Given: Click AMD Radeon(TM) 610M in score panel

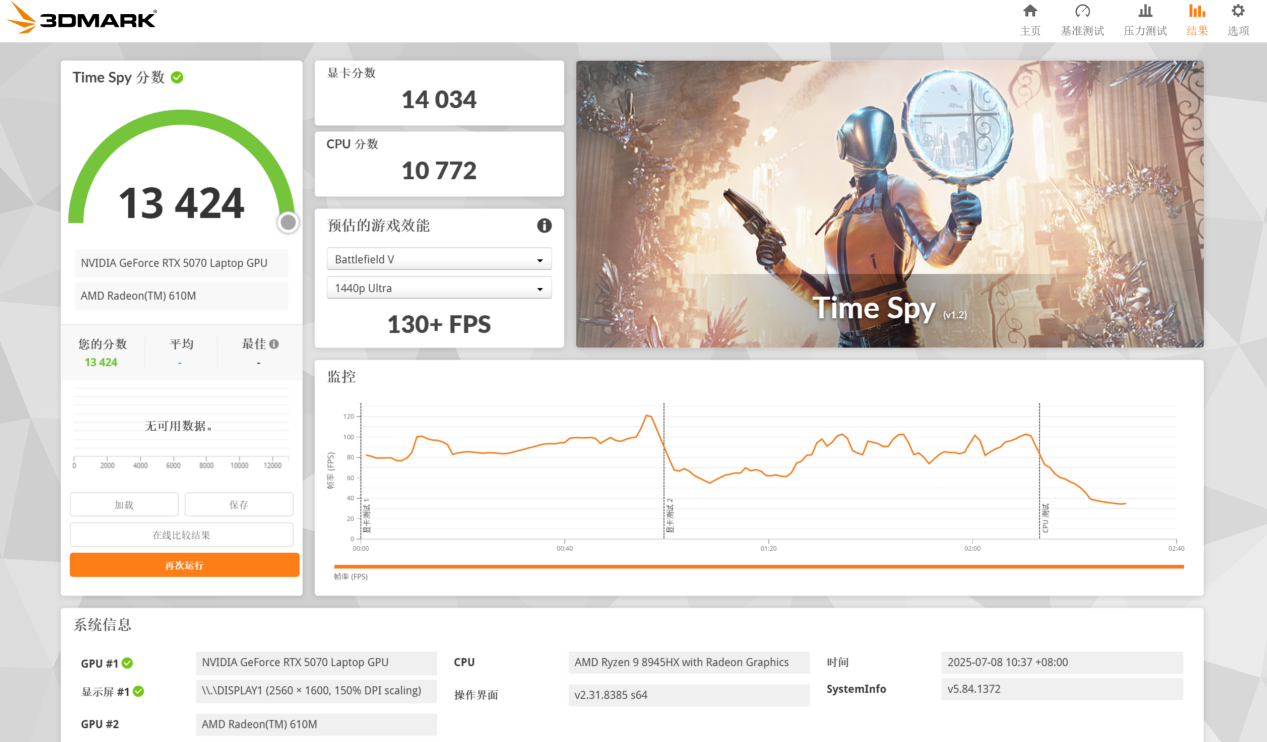Looking at the screenshot, I should (x=181, y=296).
